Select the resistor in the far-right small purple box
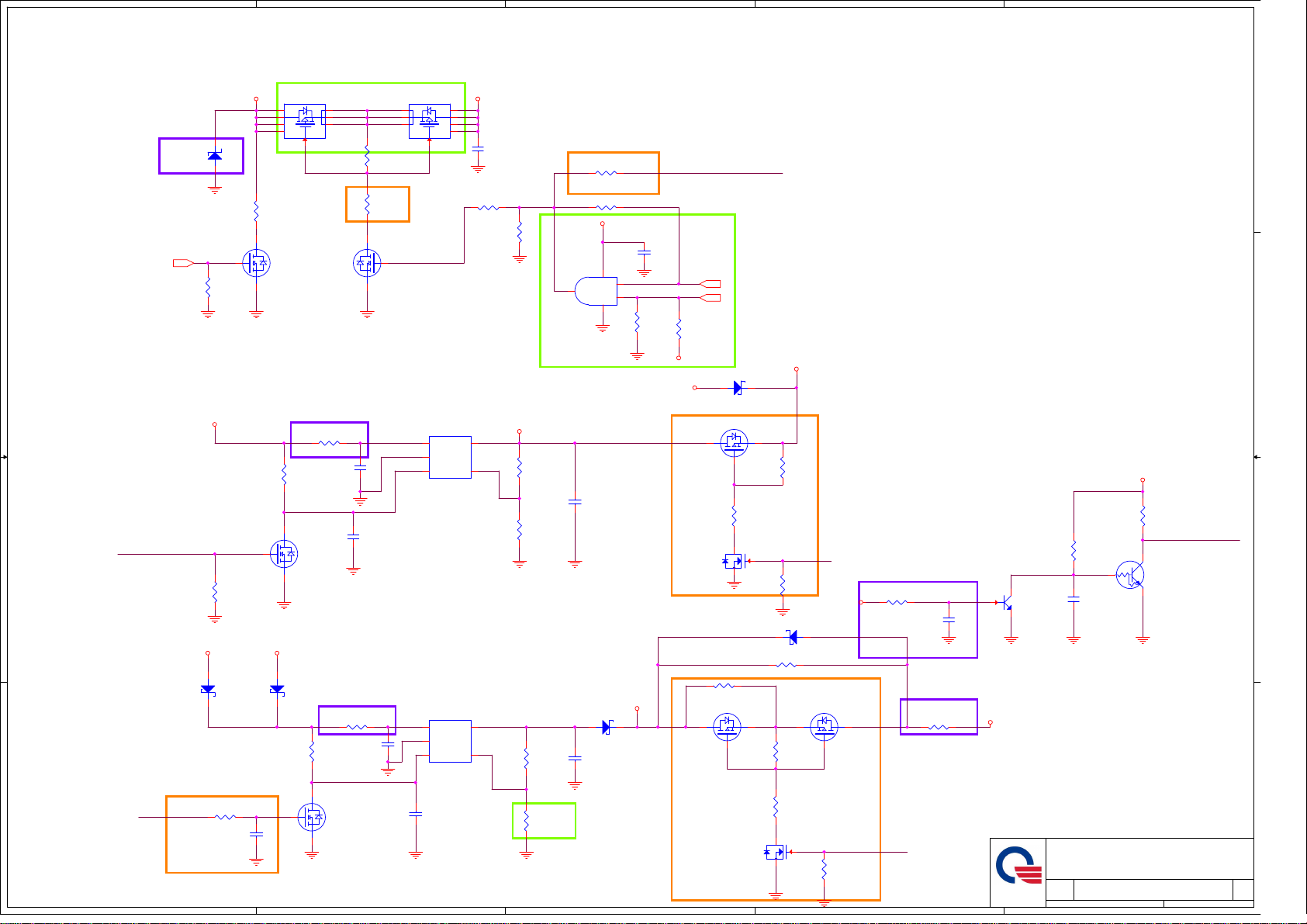This screenshot has width=1307, height=924. [x=939, y=727]
